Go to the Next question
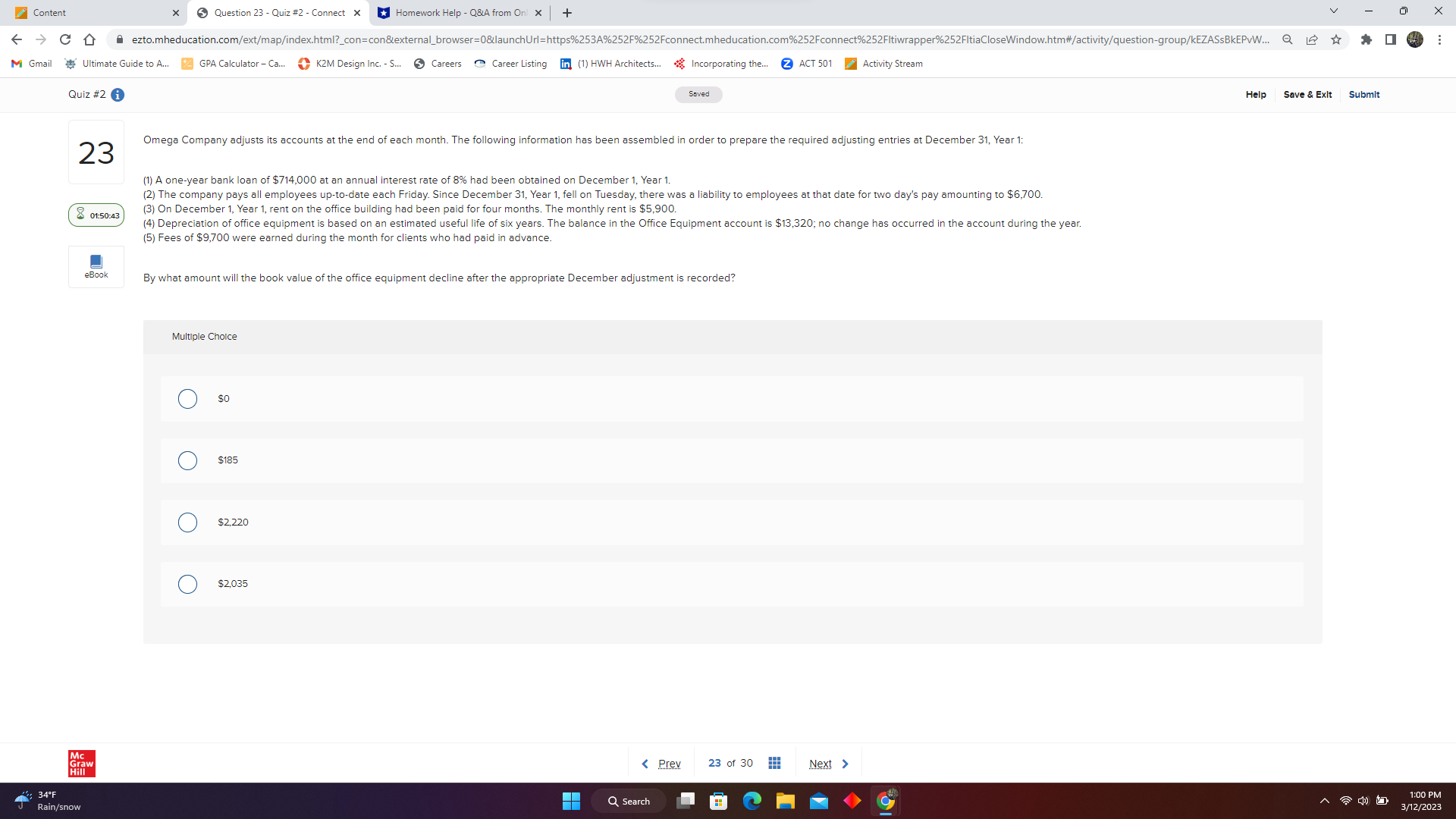The width and height of the screenshot is (1456, 819). point(828,764)
